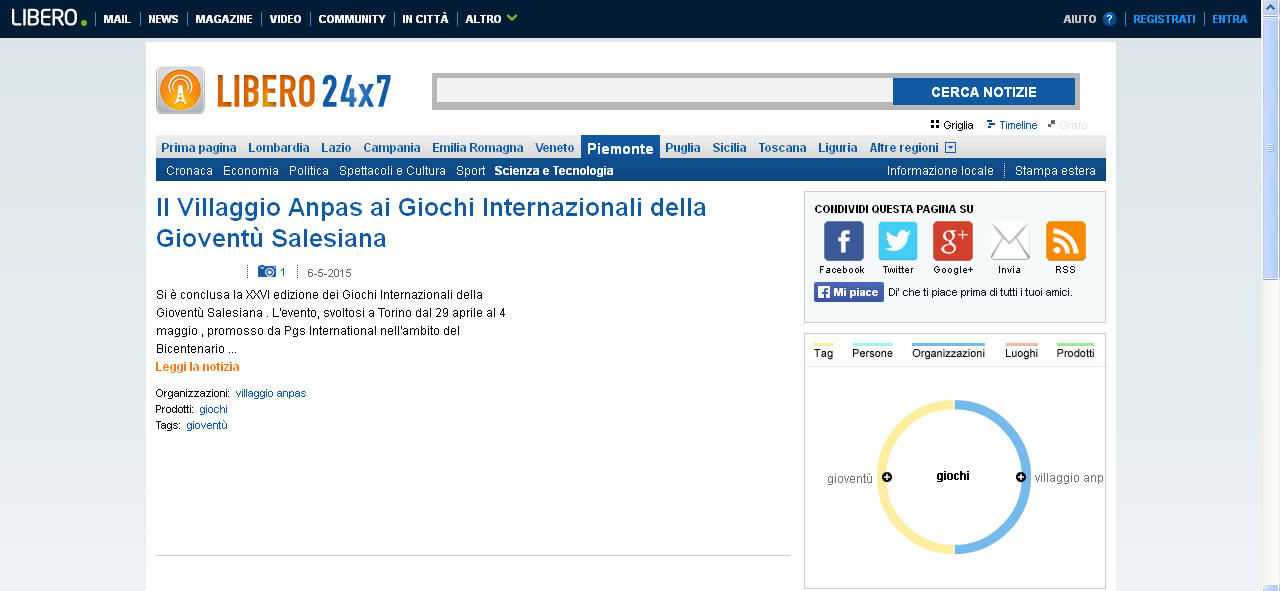Click in the news search input field
The height and width of the screenshot is (591, 1280).
pyautogui.click(x=665, y=91)
